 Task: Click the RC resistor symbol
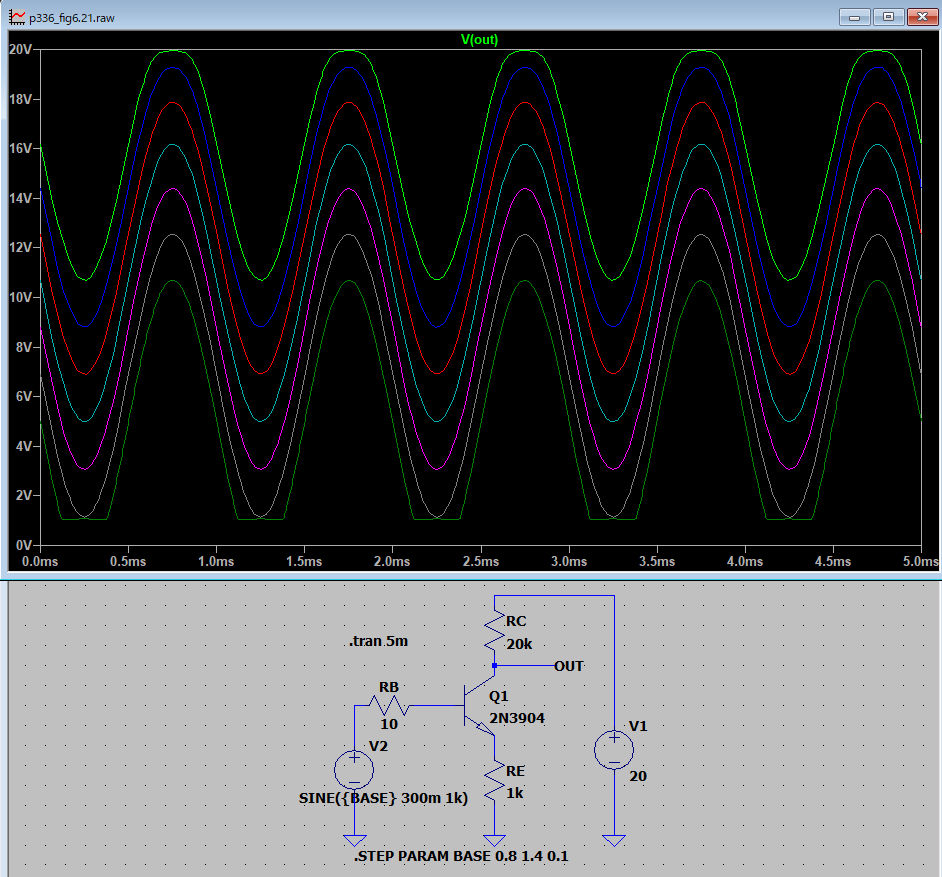pos(495,632)
